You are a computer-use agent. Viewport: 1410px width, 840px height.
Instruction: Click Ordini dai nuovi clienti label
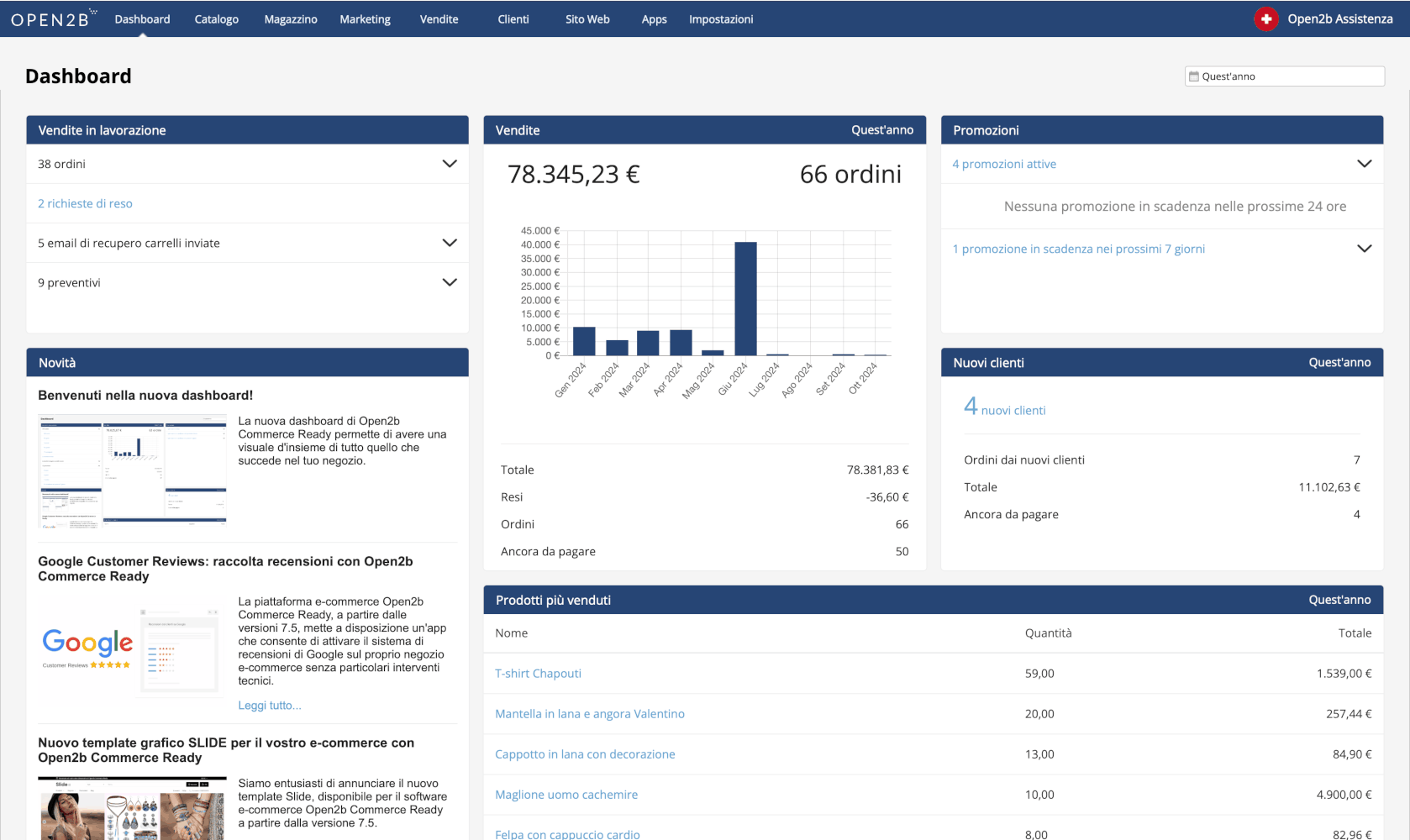click(1024, 460)
